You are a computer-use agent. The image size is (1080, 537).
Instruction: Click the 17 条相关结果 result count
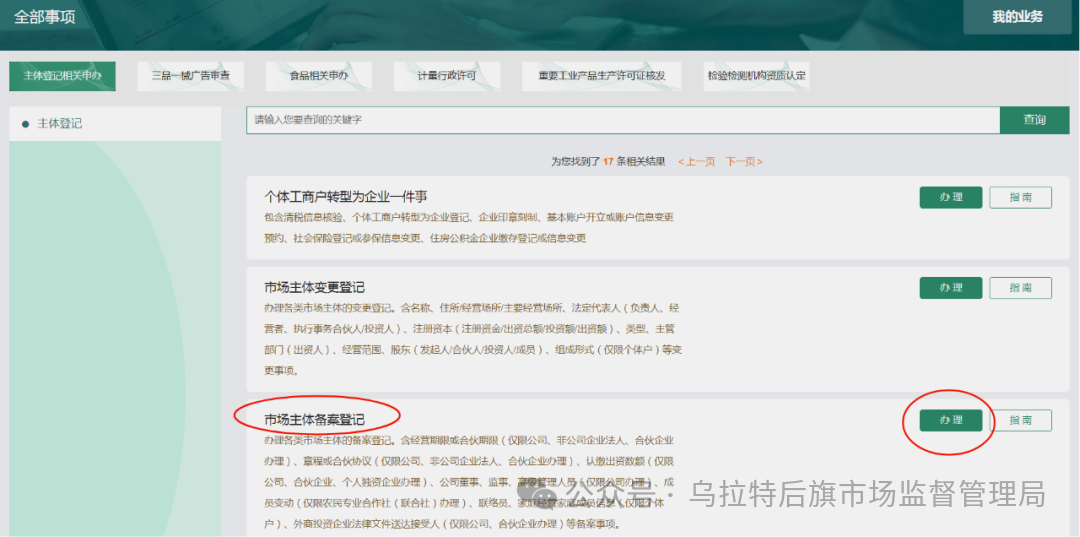click(634, 162)
